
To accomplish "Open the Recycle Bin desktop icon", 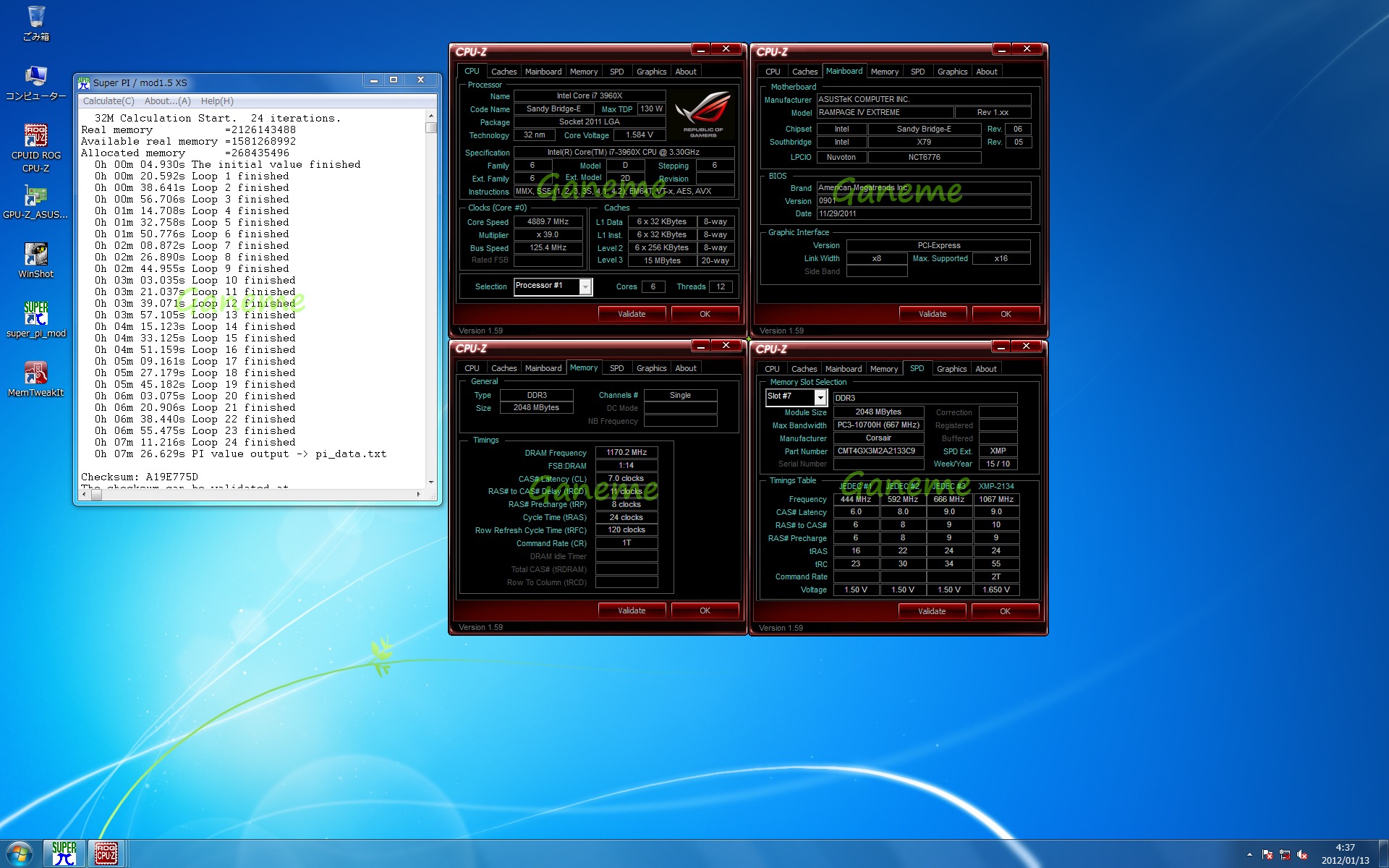I will coord(35,23).
